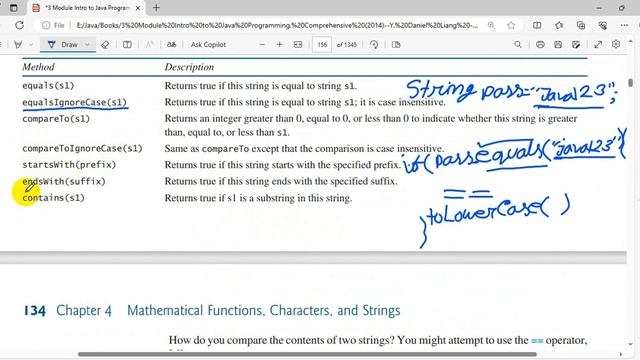Fit page to width

(298, 44)
